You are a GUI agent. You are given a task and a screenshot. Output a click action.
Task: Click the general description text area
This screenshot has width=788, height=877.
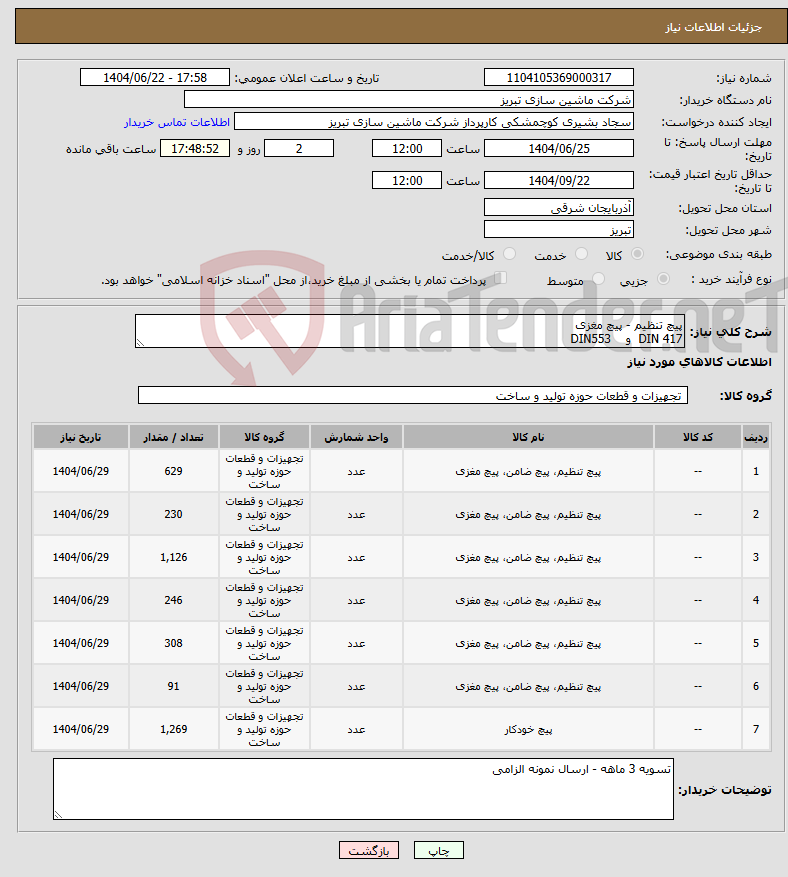pos(410,332)
